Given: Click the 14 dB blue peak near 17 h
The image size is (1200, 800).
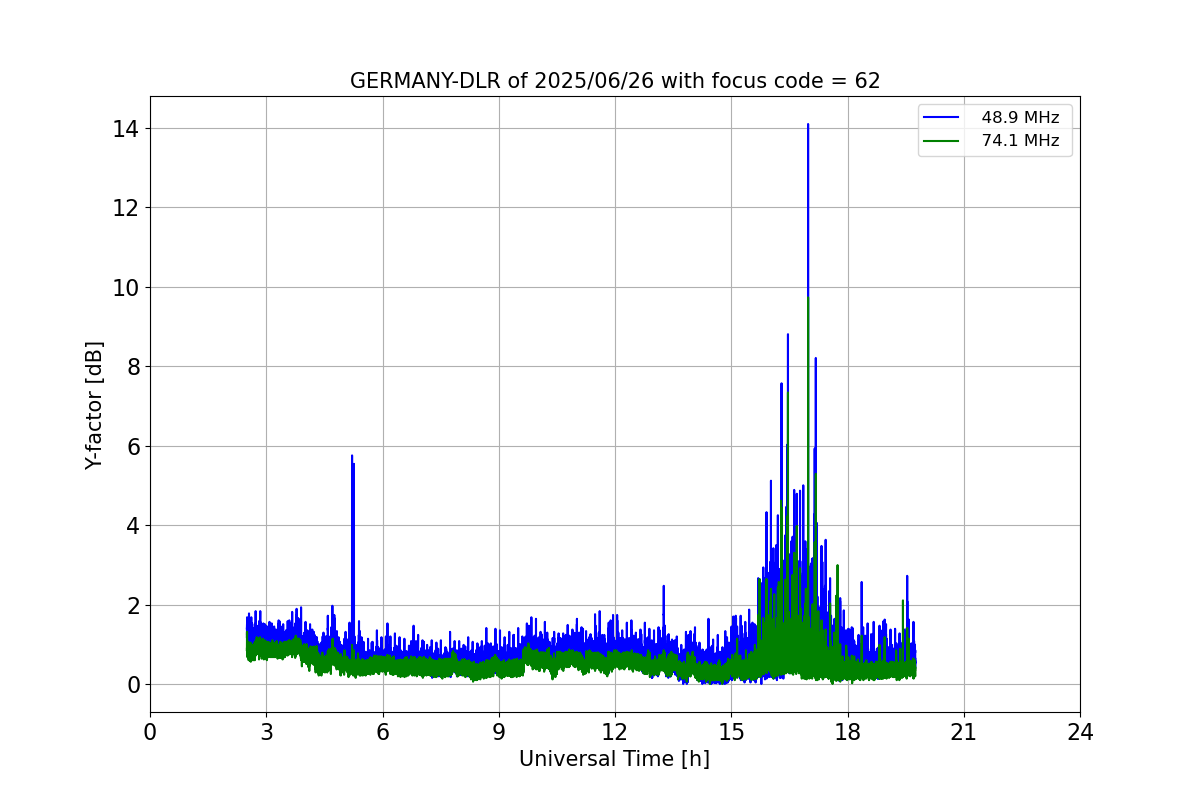Looking at the screenshot, I should tap(808, 127).
